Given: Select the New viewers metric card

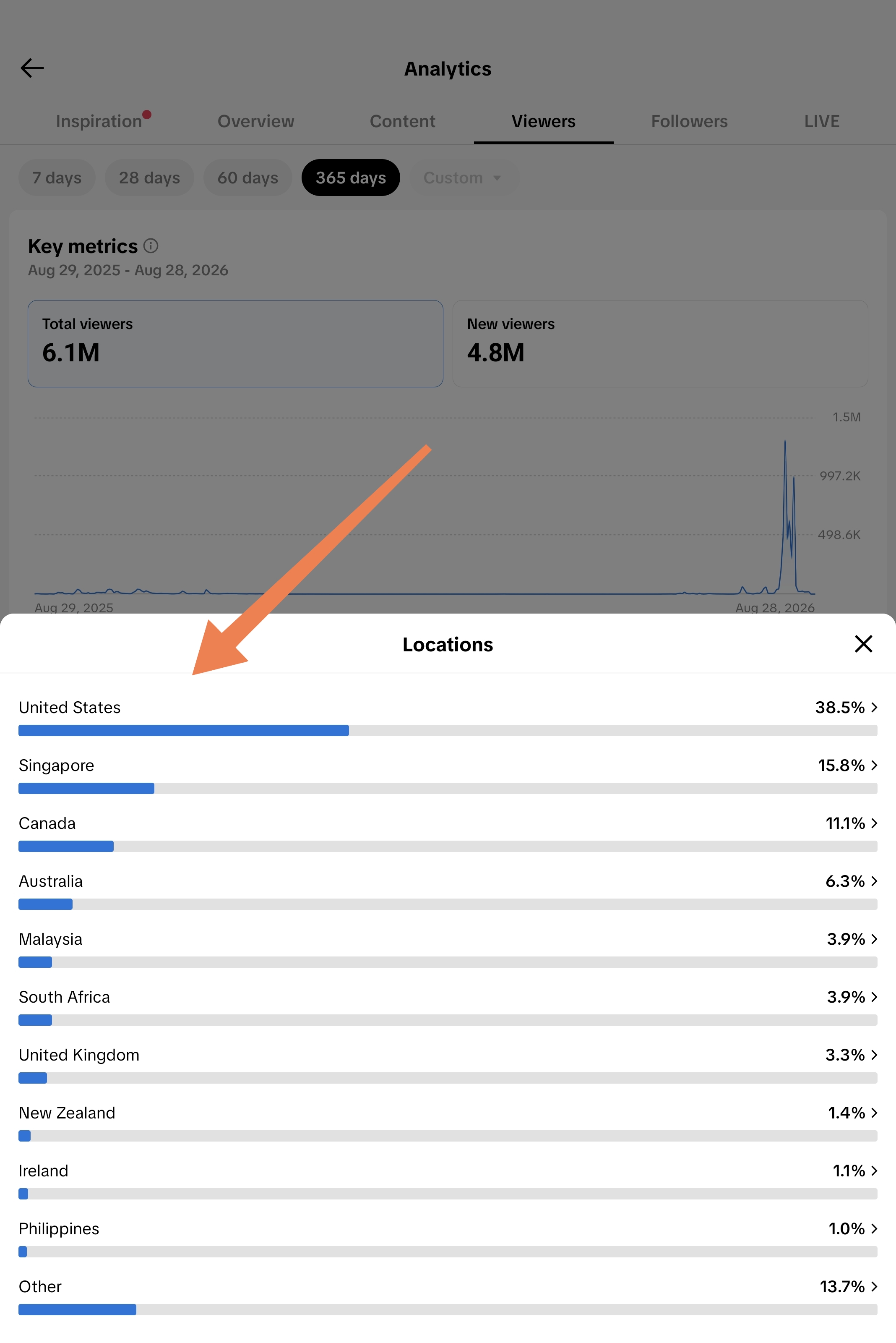Looking at the screenshot, I should [660, 344].
